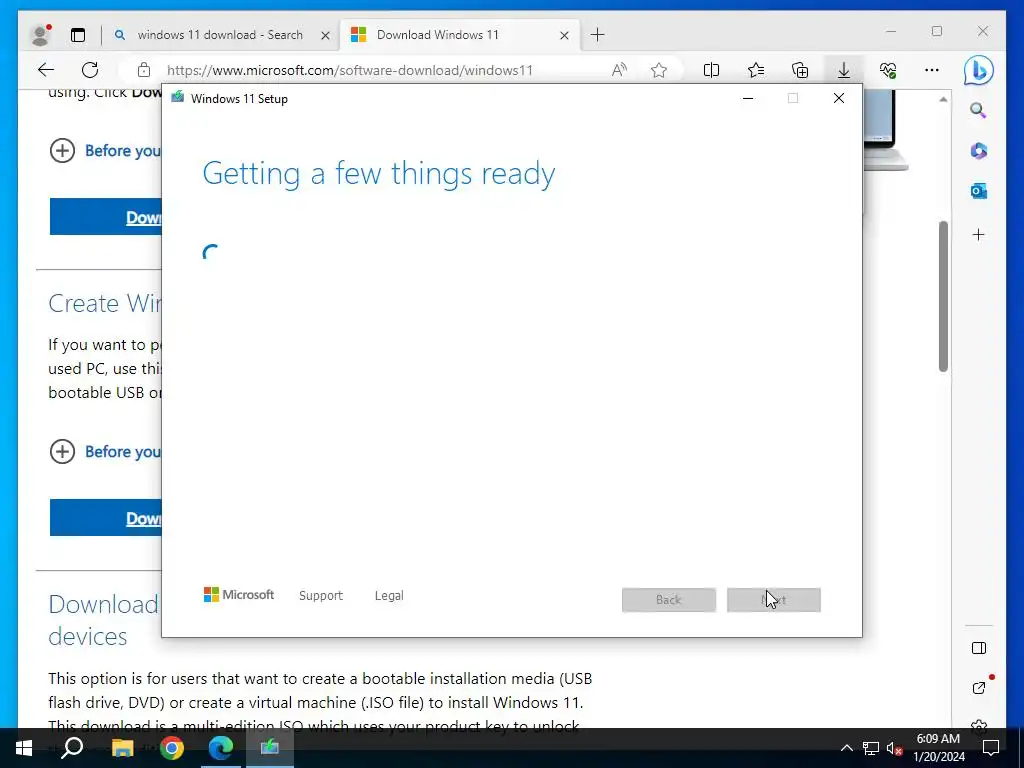Go back to the previous page

click(46, 70)
